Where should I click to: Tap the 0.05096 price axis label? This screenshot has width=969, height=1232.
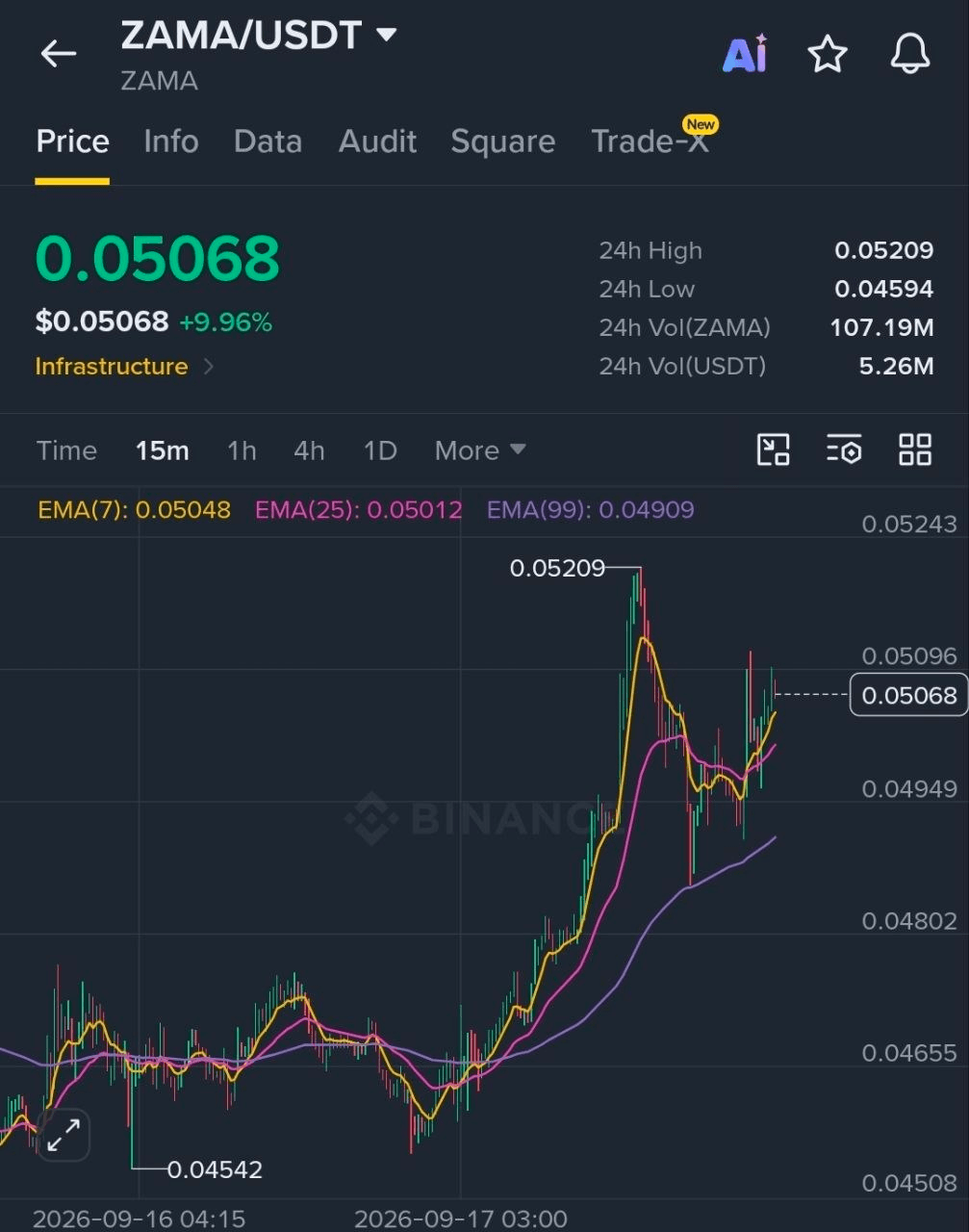click(x=909, y=656)
